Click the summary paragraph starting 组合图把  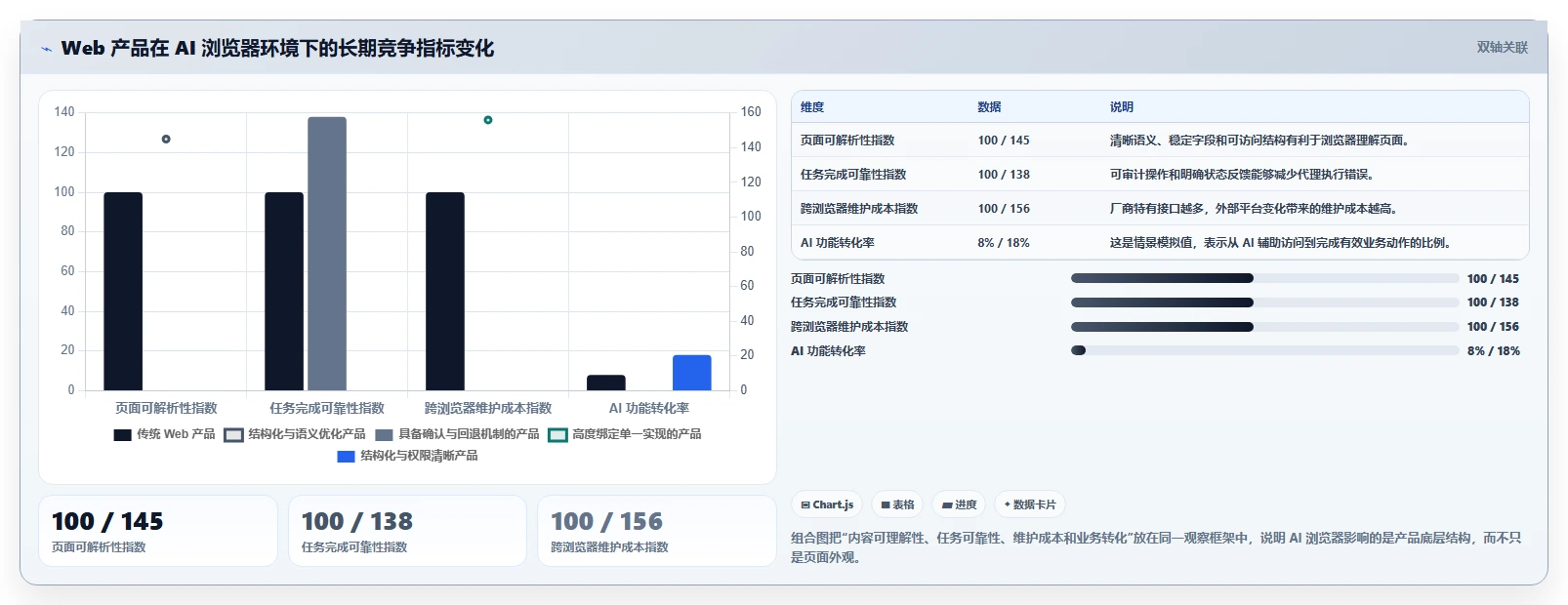pos(1156,547)
